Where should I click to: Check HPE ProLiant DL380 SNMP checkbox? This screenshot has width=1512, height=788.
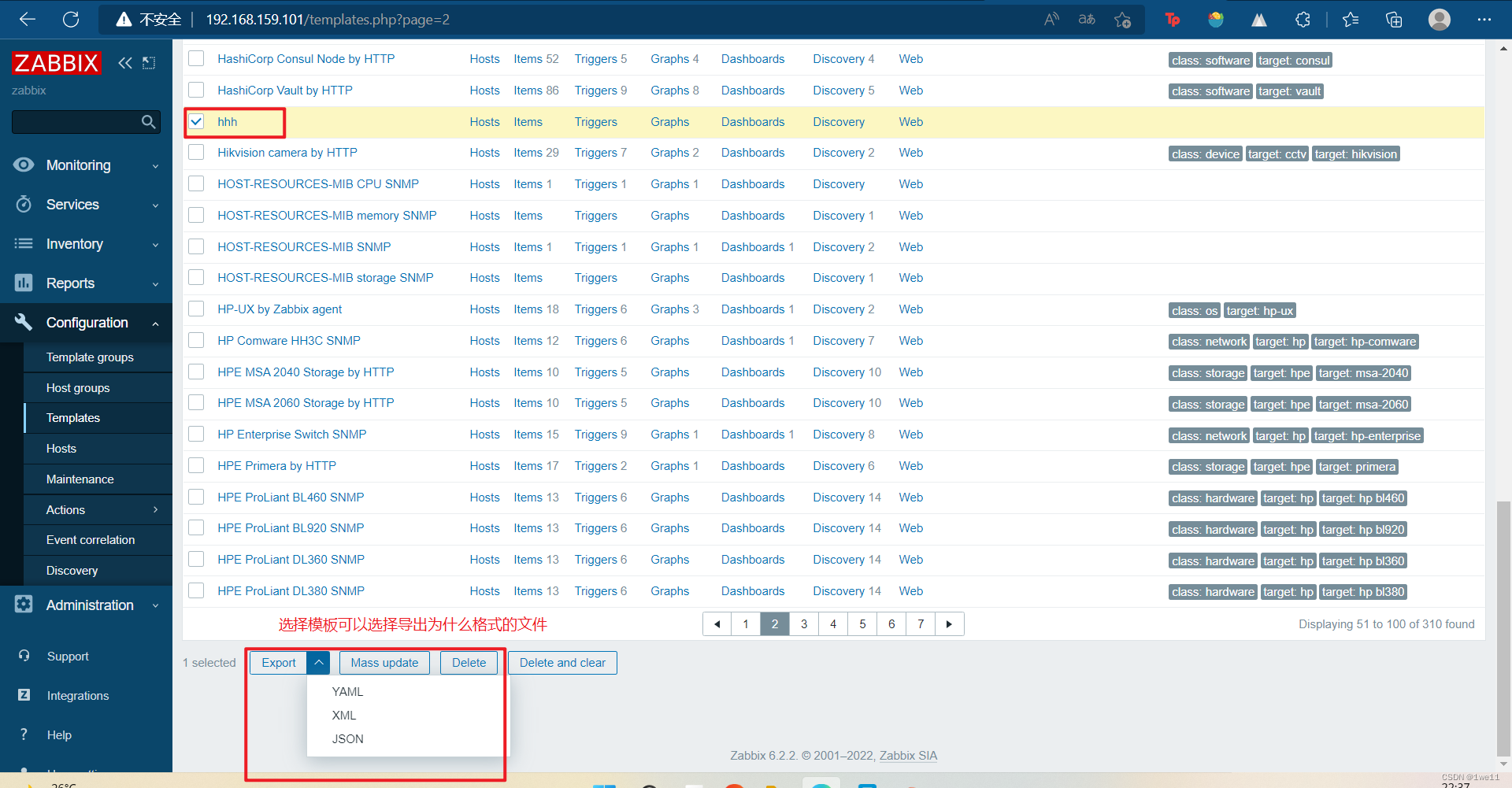coord(196,590)
